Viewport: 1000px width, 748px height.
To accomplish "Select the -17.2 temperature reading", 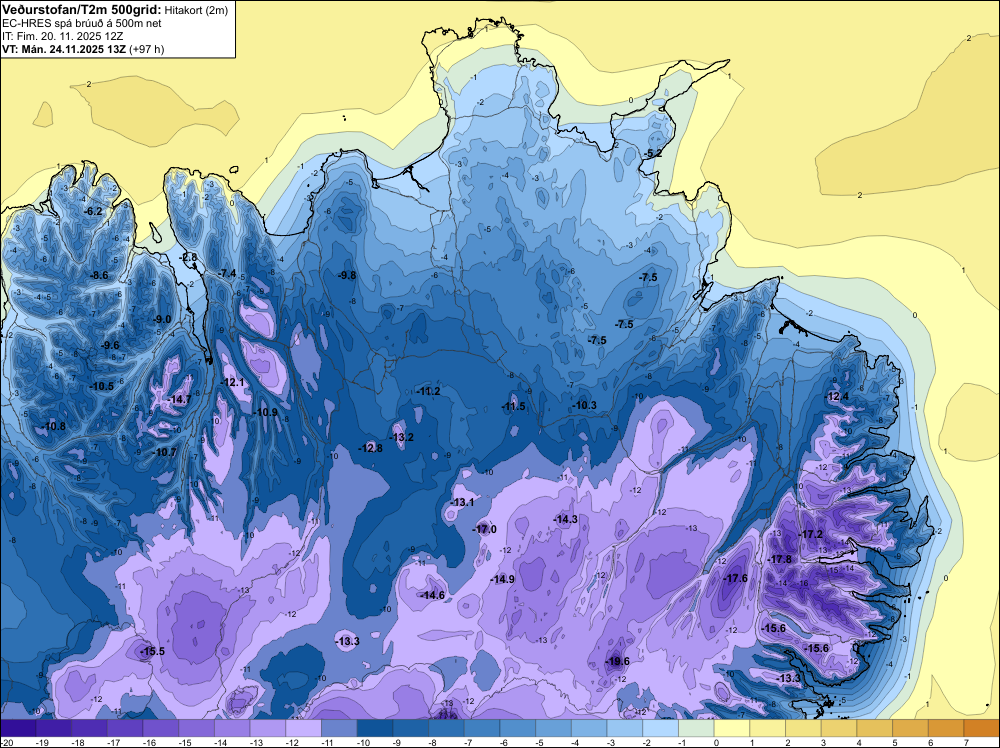I will coord(811,534).
